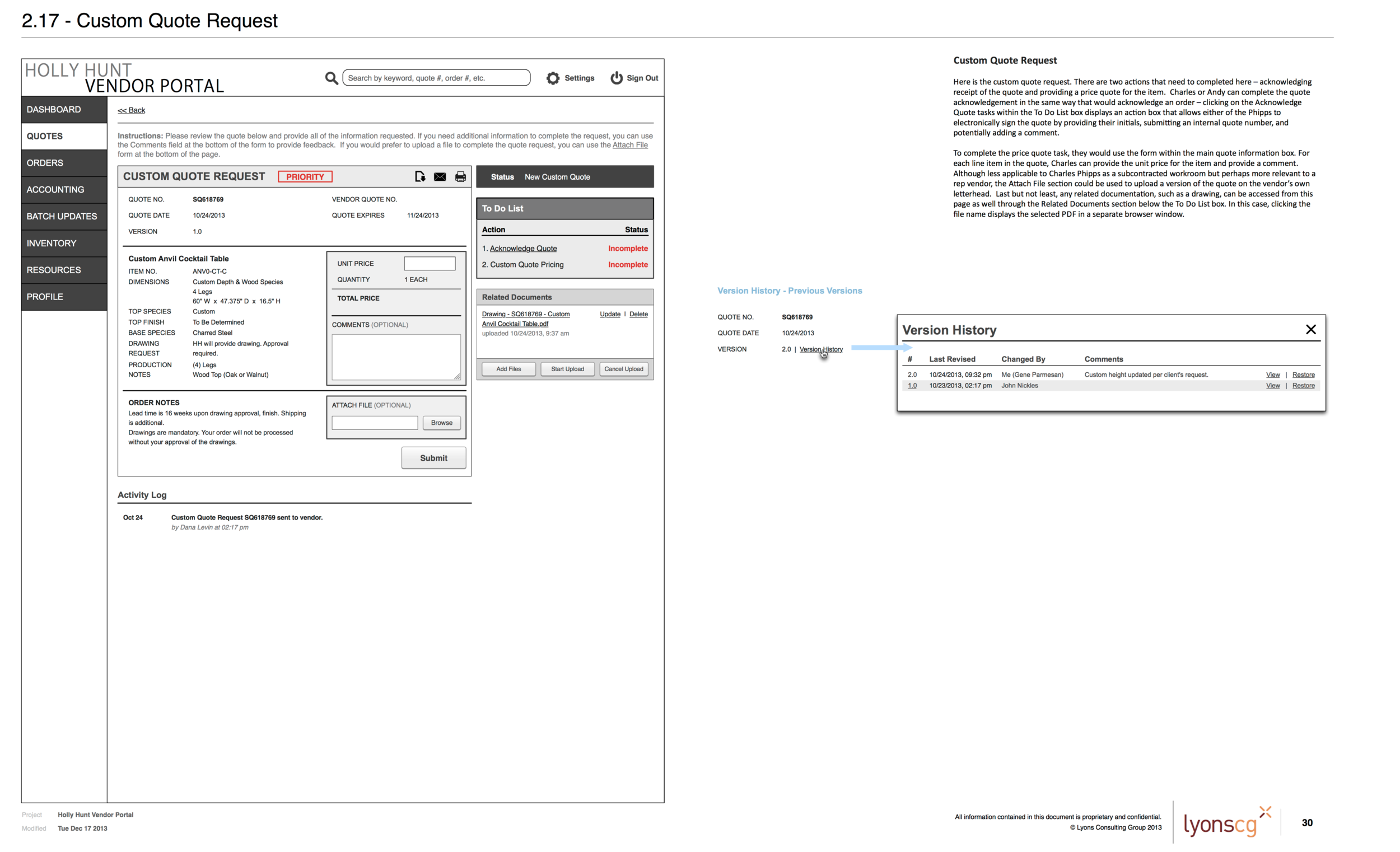Delete the Anvil Cocktail Table drawing
The height and width of the screenshot is (852, 1400).
[638, 314]
